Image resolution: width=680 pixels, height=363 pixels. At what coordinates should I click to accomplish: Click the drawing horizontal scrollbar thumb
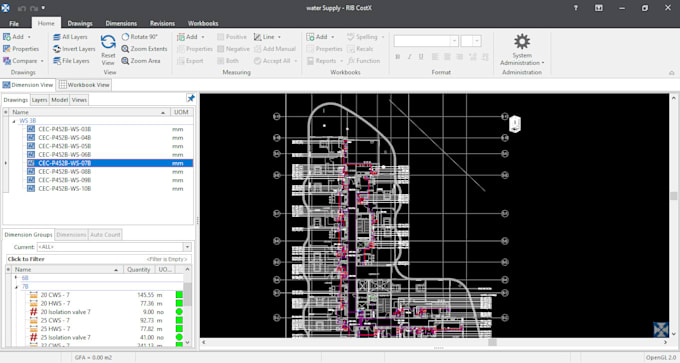point(492,343)
